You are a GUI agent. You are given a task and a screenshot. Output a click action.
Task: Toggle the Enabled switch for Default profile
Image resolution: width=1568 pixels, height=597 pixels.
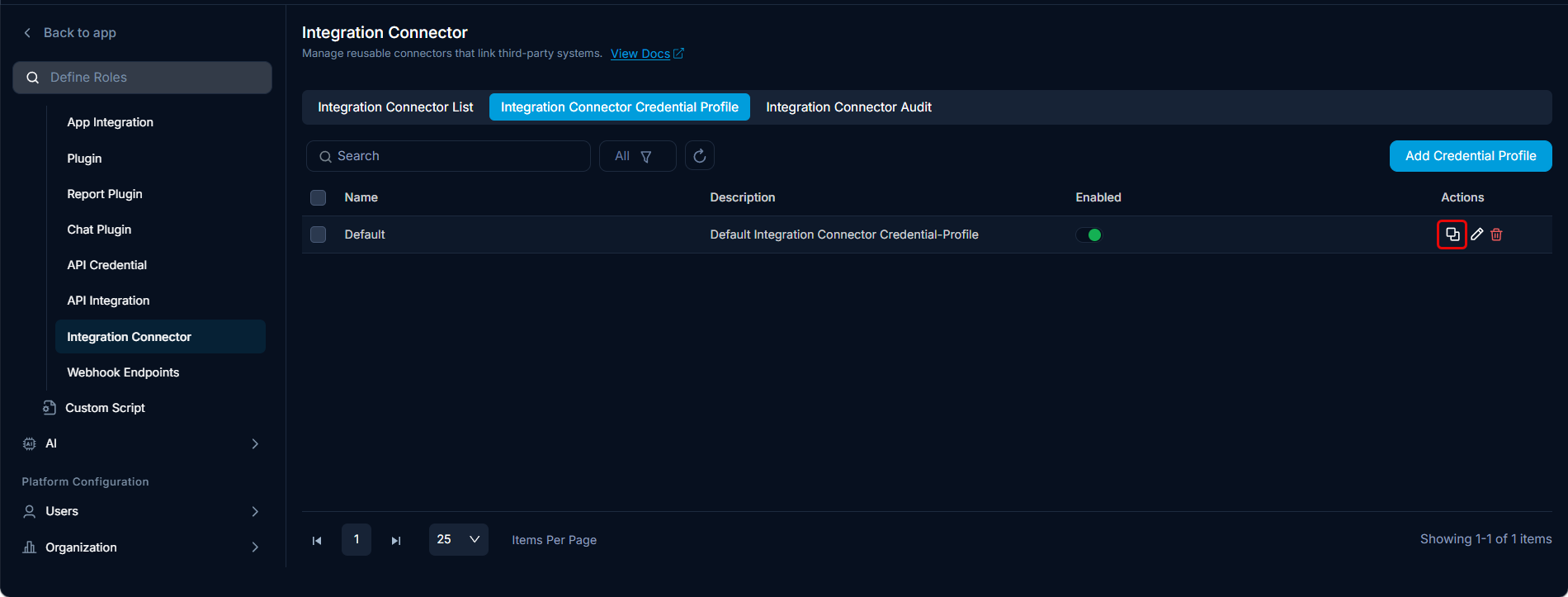(1089, 235)
